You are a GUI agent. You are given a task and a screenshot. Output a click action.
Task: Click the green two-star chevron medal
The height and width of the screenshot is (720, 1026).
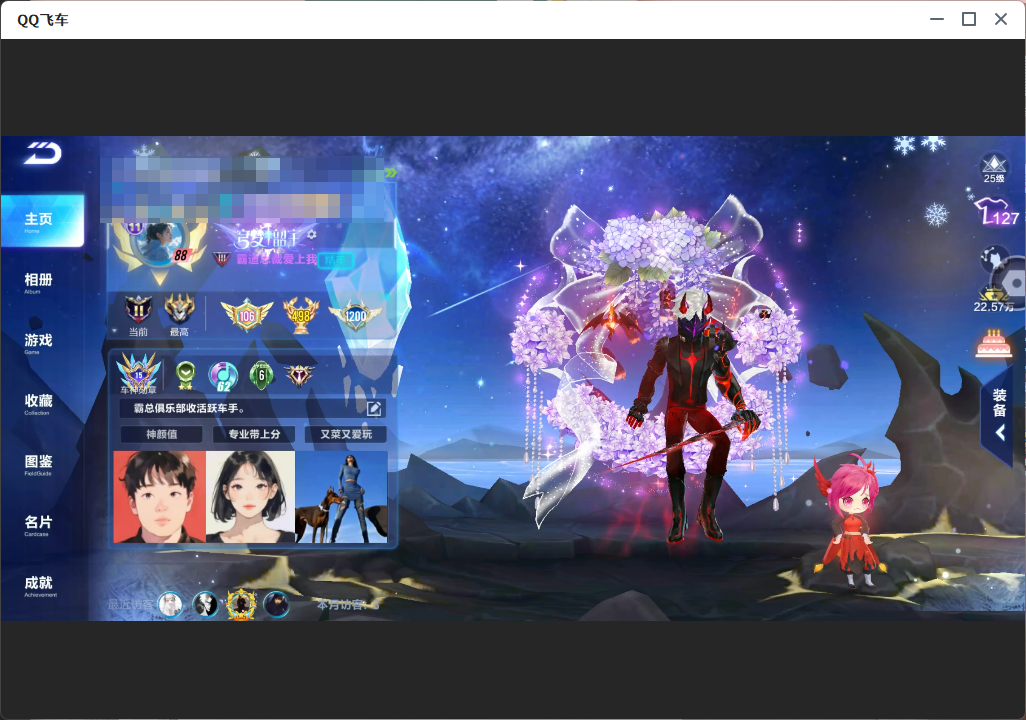point(186,376)
